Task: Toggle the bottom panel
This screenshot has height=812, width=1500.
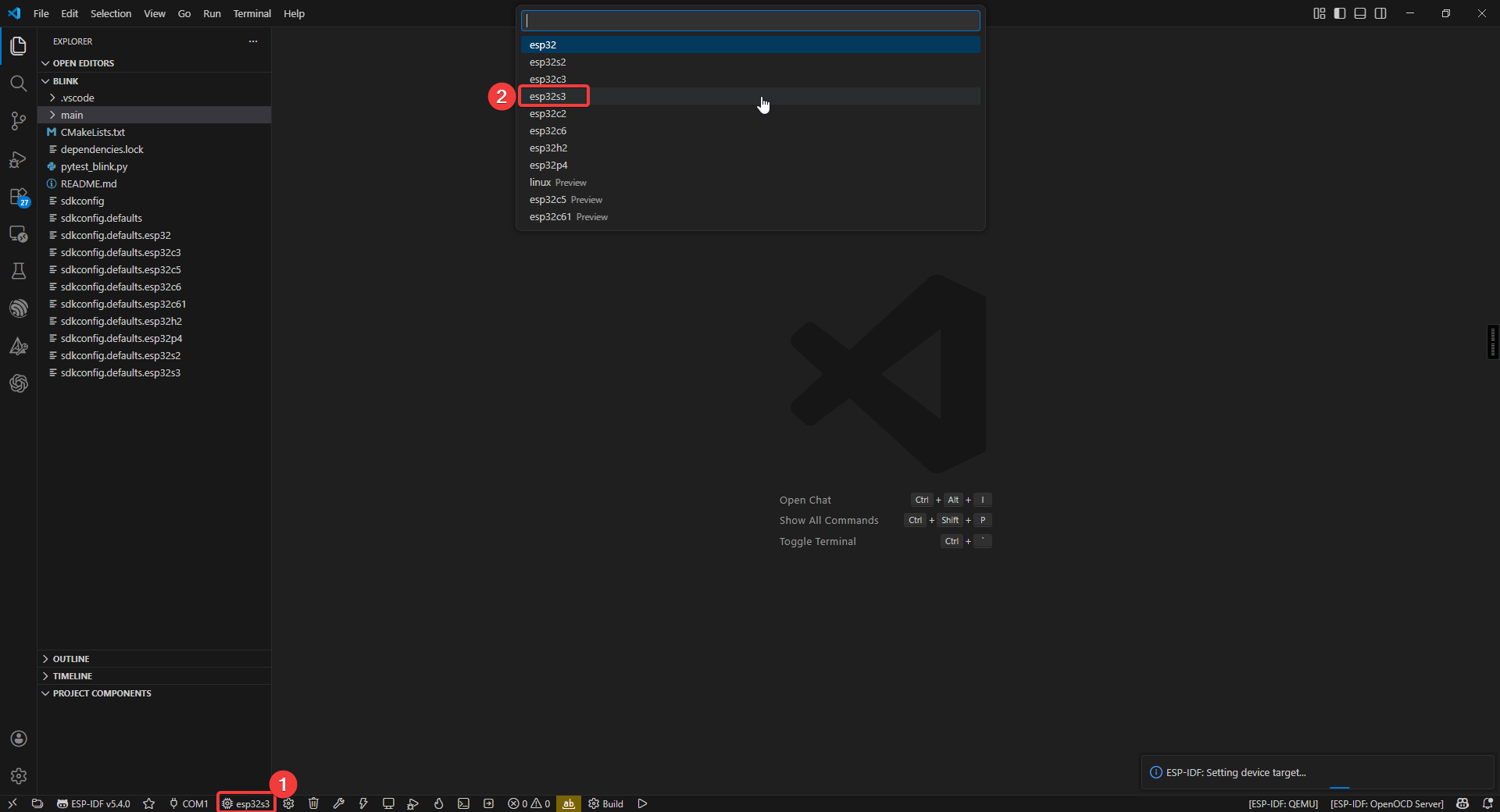Action: [x=1360, y=13]
